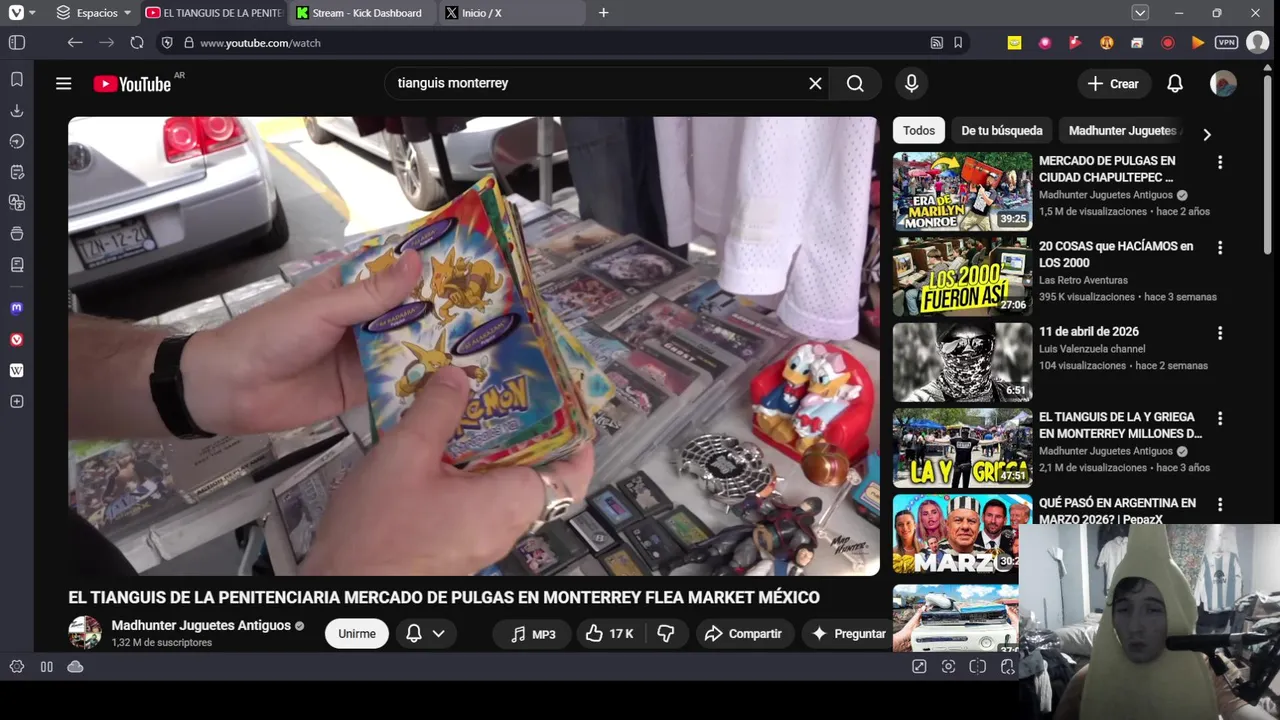Open the Vivaldi history panel

16,141
